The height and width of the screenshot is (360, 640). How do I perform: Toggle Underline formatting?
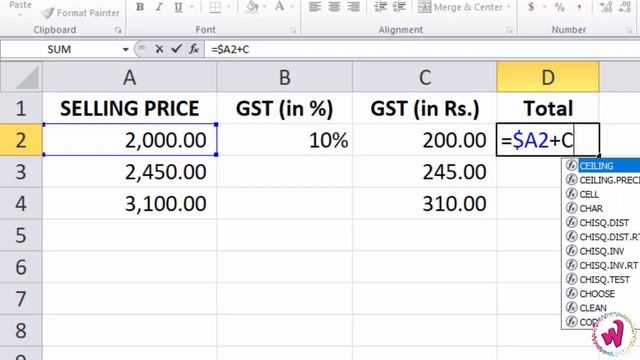point(178,7)
